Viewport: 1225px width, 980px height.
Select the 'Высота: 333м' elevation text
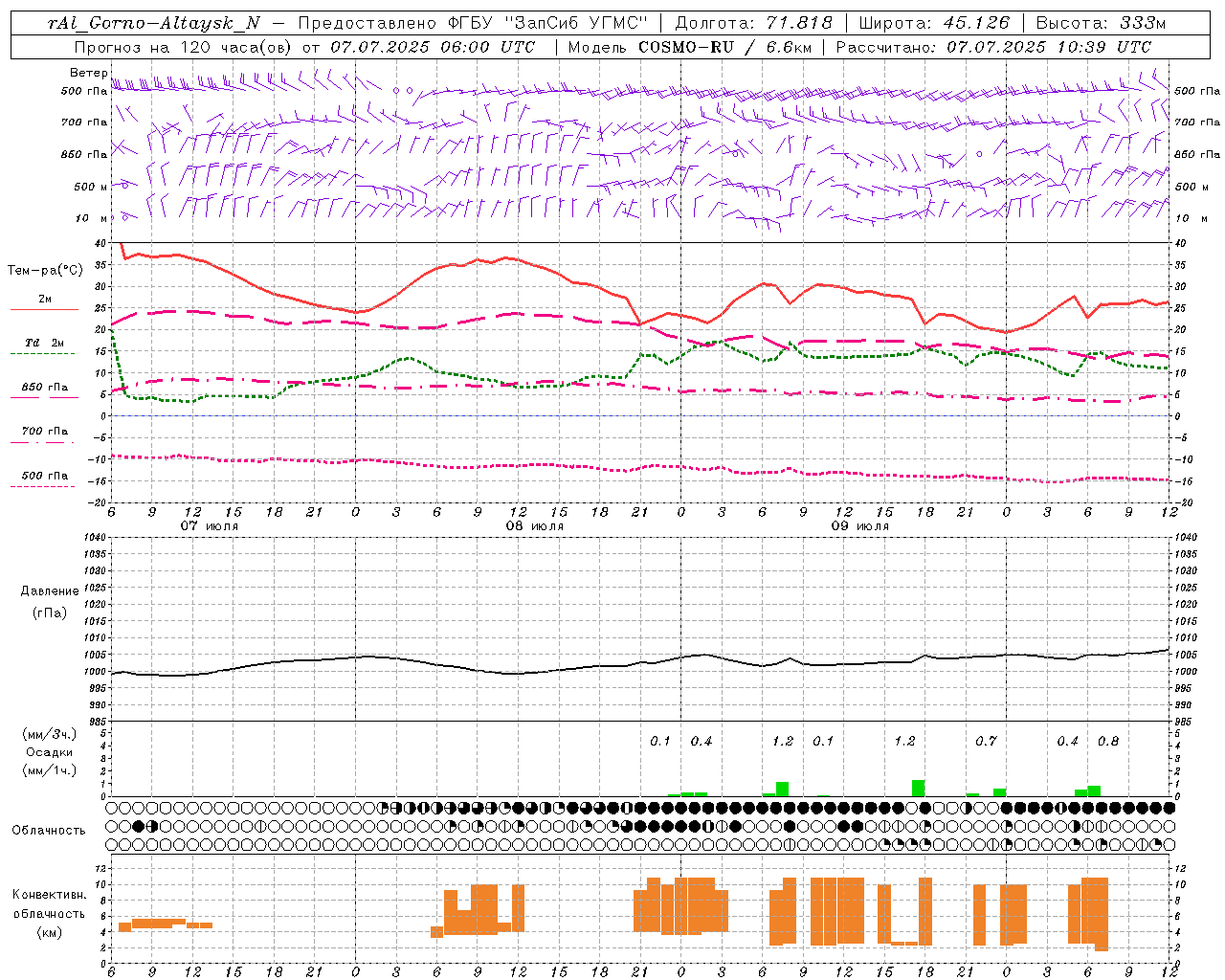1101,23
